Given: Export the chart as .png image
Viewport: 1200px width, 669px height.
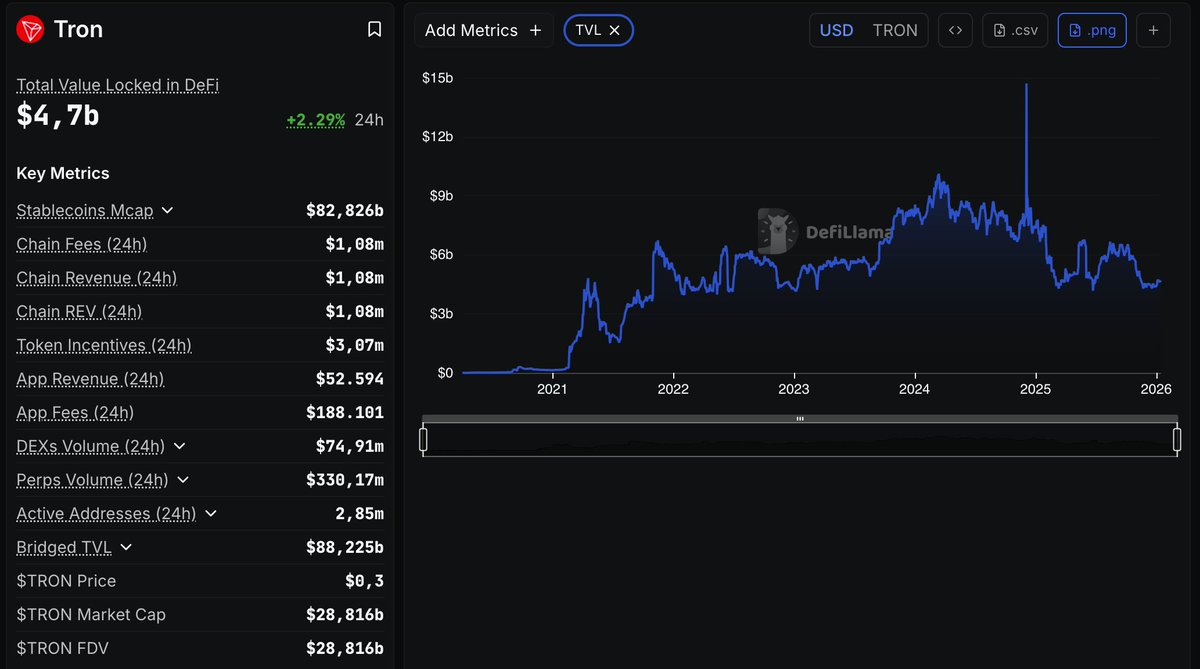Looking at the screenshot, I should (1091, 30).
